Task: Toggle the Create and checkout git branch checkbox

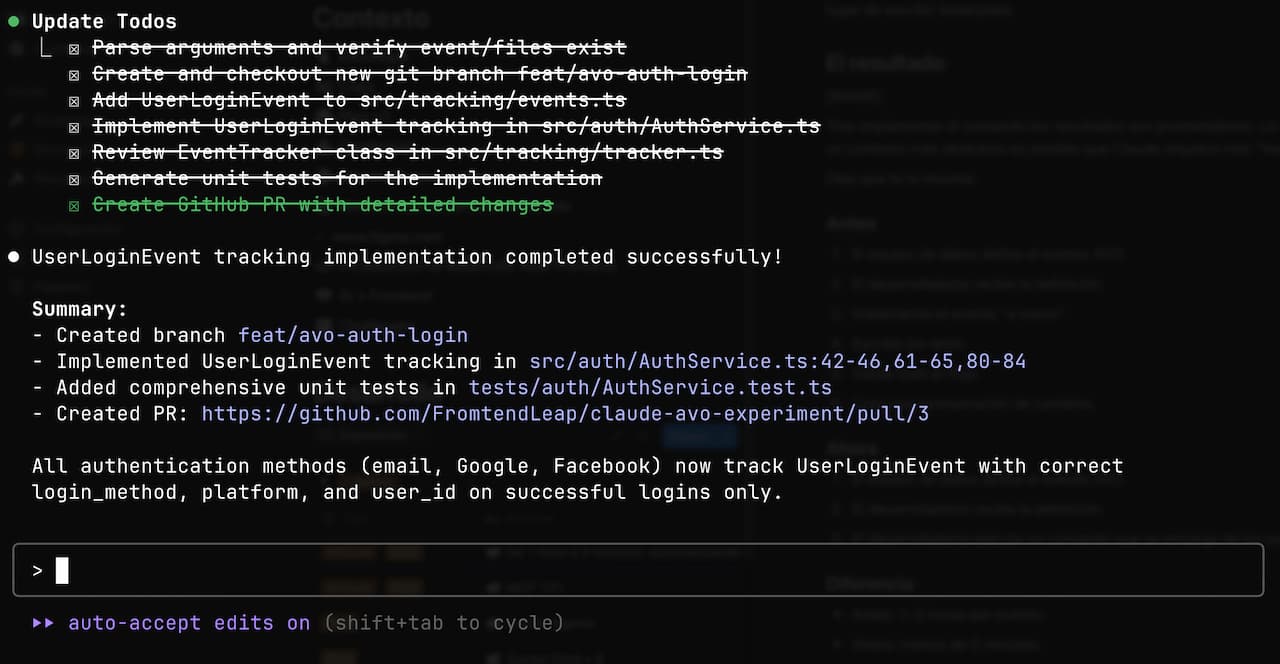Action: tap(74, 74)
